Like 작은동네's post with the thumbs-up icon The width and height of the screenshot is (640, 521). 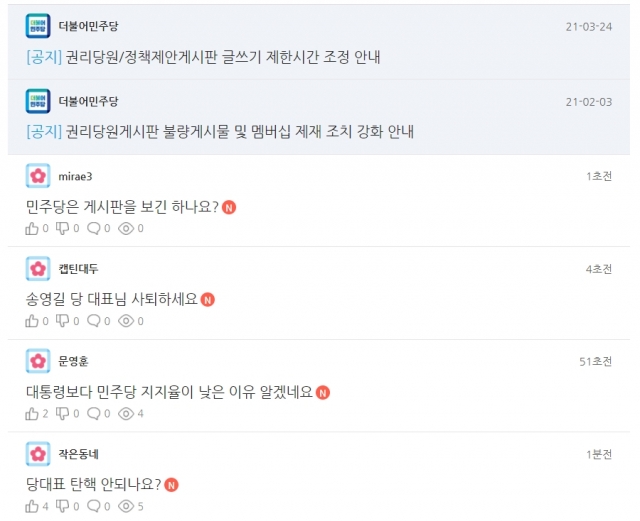[32, 506]
